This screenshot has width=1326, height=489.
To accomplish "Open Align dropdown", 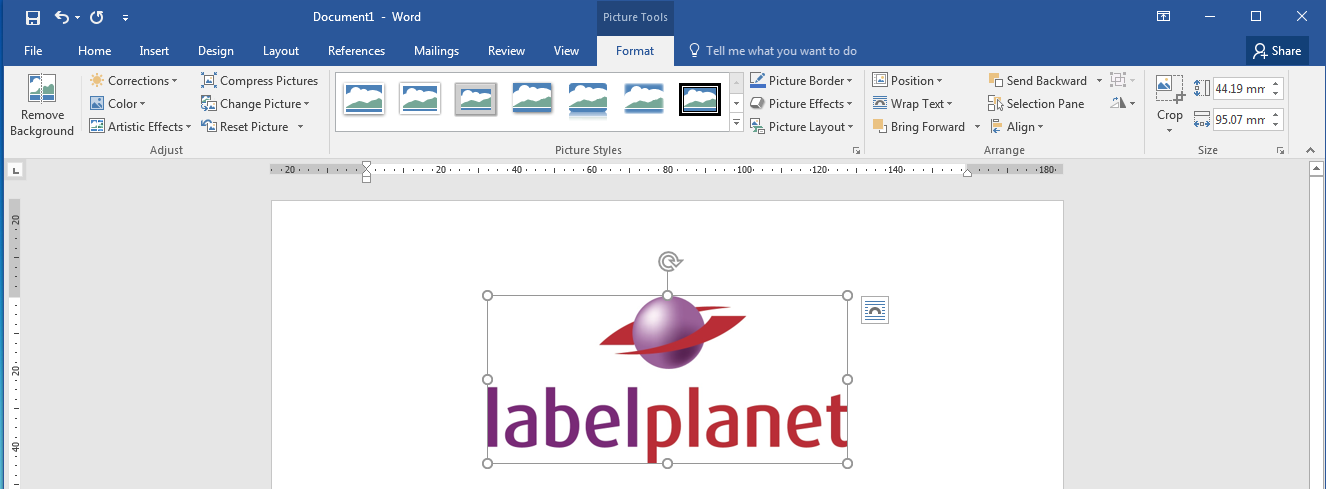I will [1016, 127].
